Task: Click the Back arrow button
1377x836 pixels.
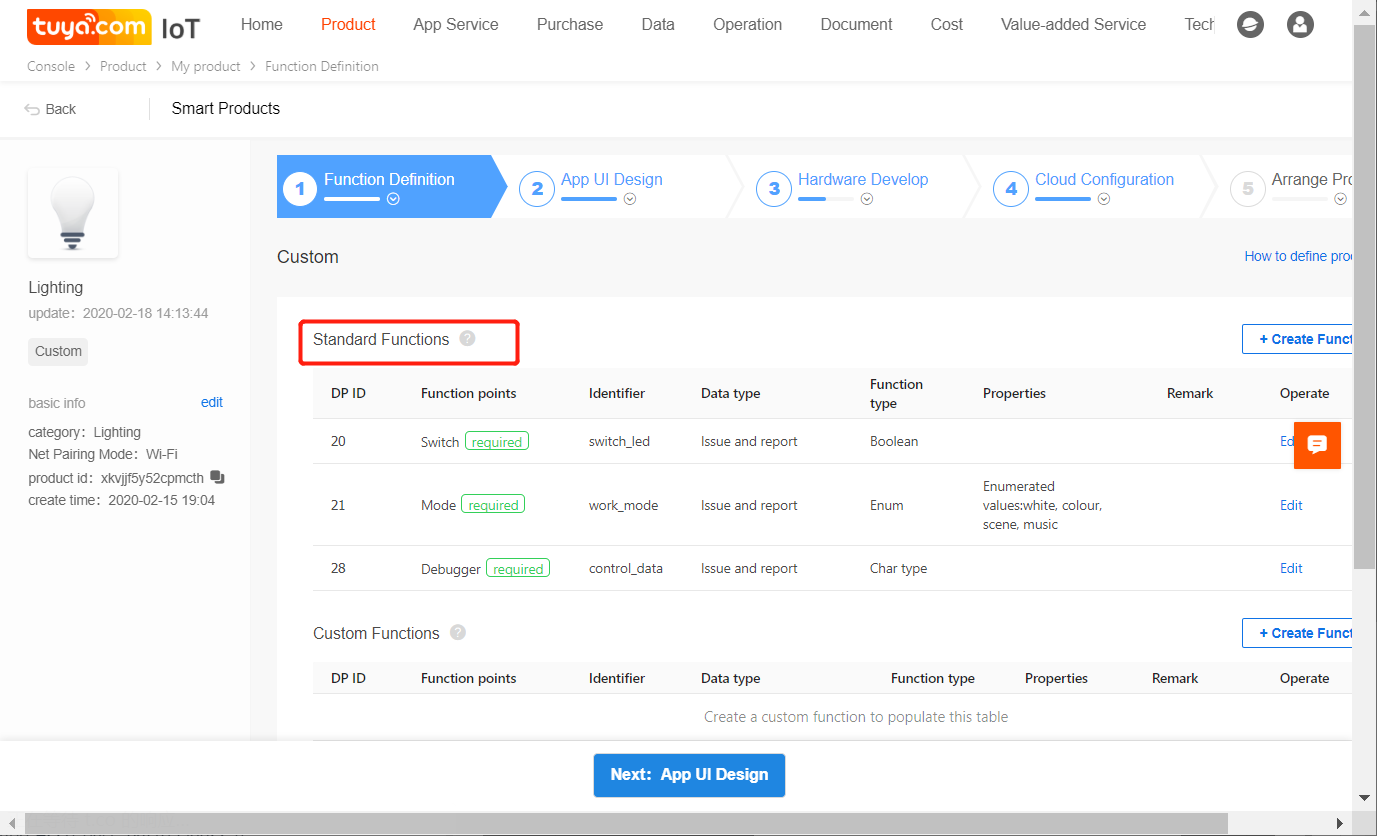Action: click(x=50, y=109)
